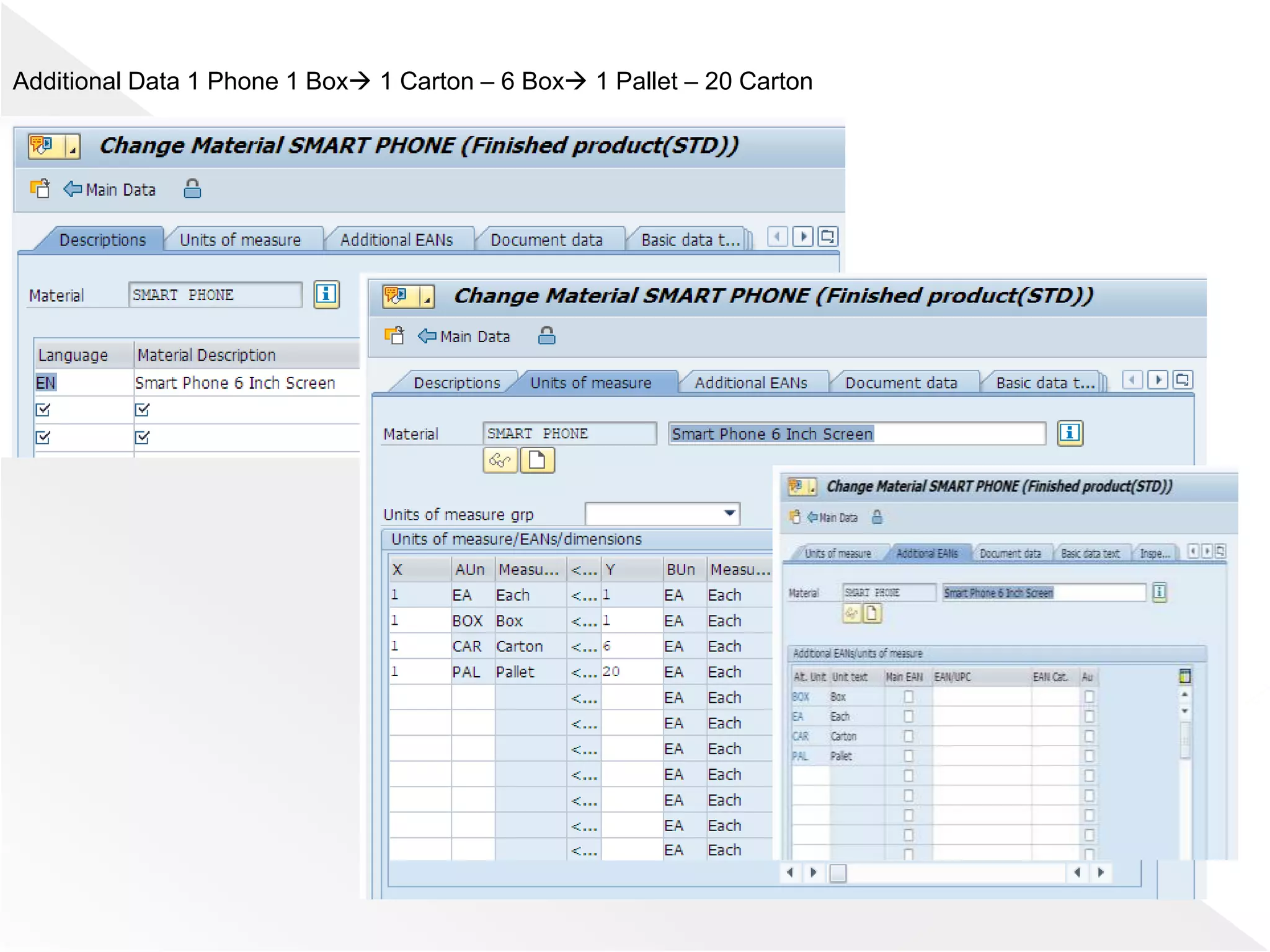
Task: Click EAN/UPC cell for BOX row
Action: (x=982, y=697)
